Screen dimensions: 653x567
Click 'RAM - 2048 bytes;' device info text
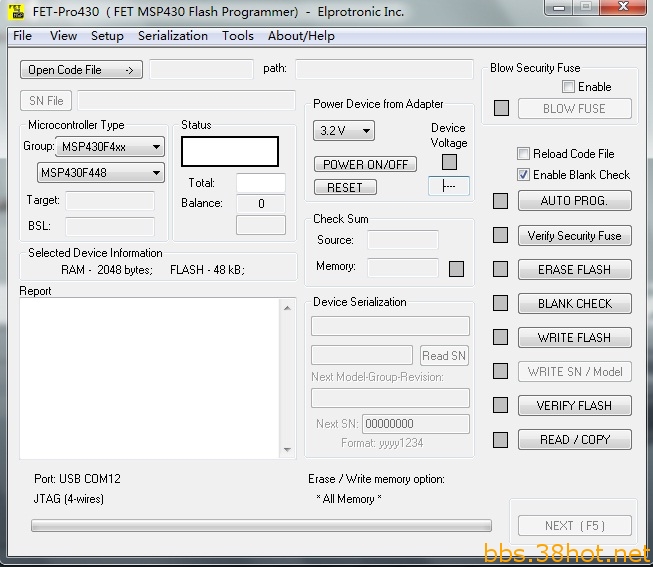(x=107, y=270)
